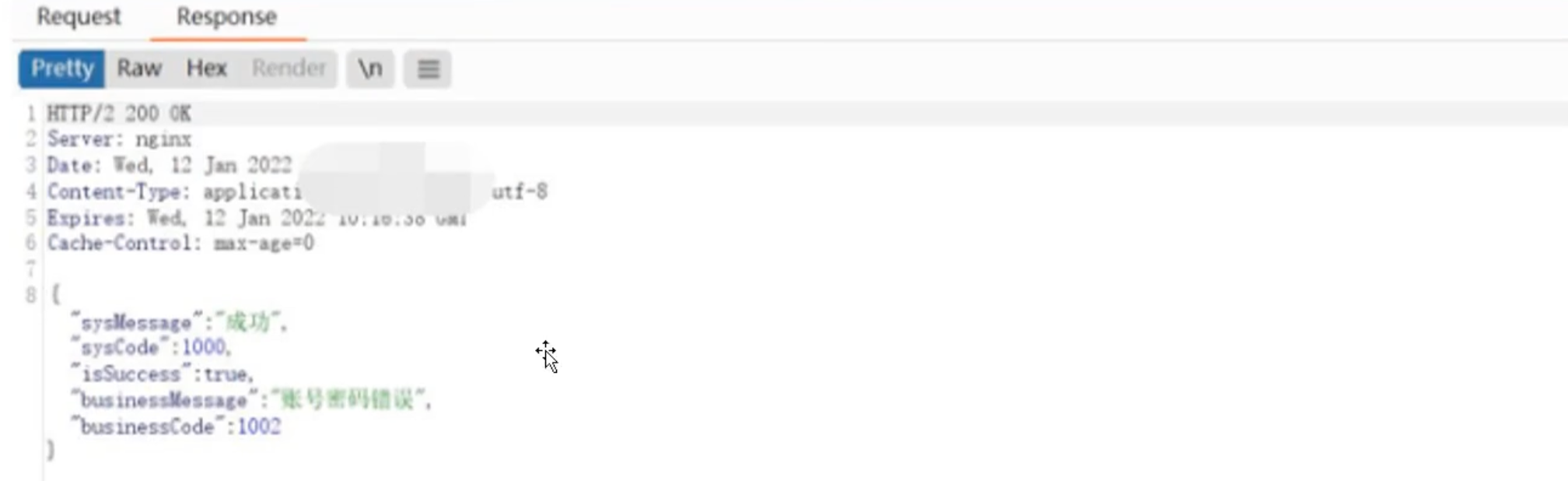Activate the Pretty view mode

tap(61, 68)
